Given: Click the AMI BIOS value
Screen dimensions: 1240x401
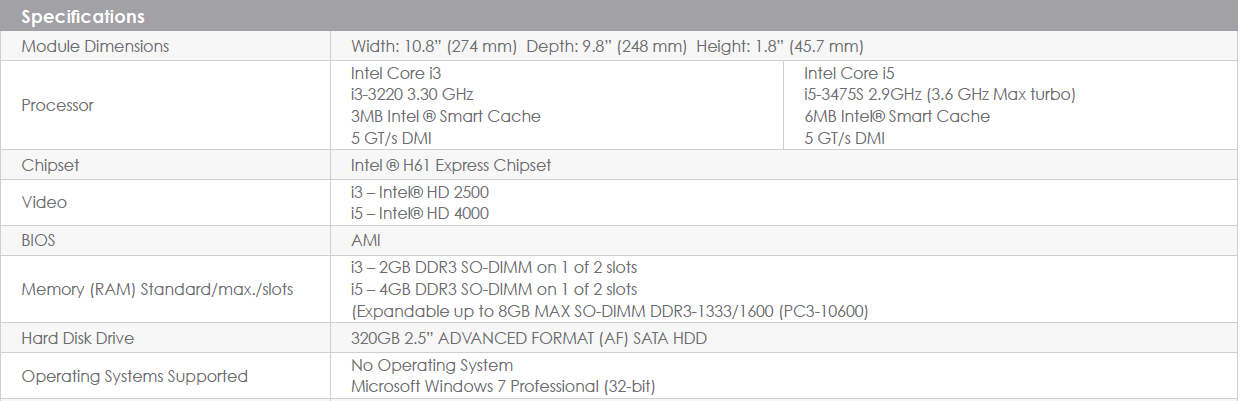Looking at the screenshot, I should coord(366,241).
